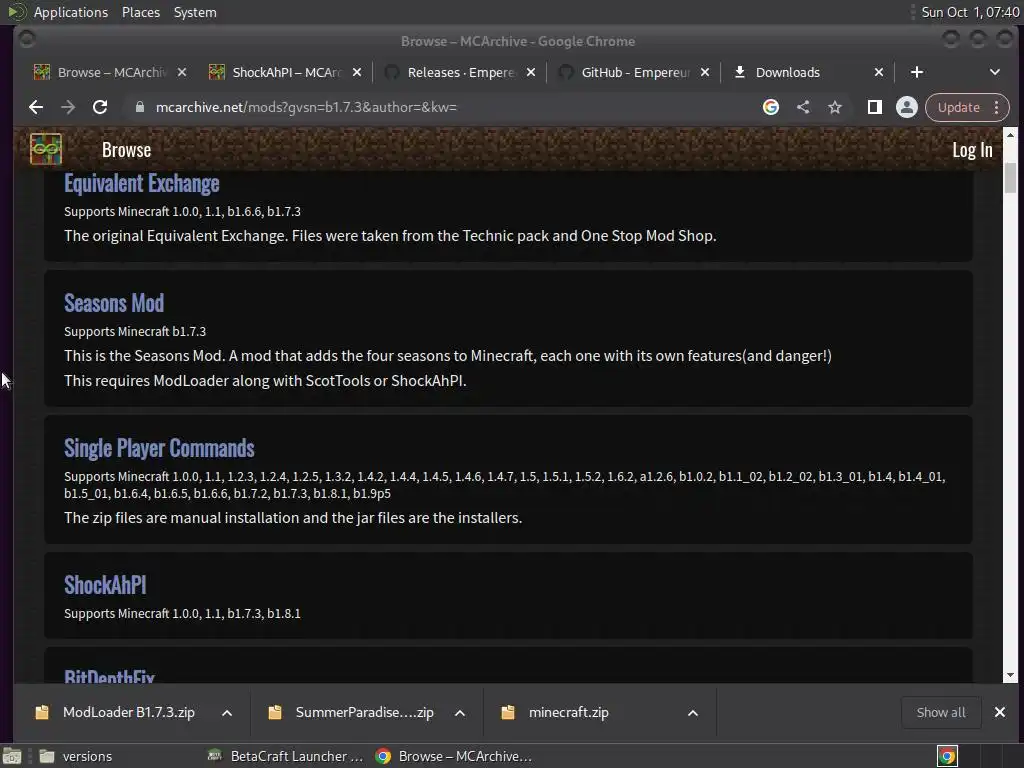The image size is (1024, 768).
Task: Expand options for ModLoader B1.7.3.zip download
Action: [x=227, y=712]
